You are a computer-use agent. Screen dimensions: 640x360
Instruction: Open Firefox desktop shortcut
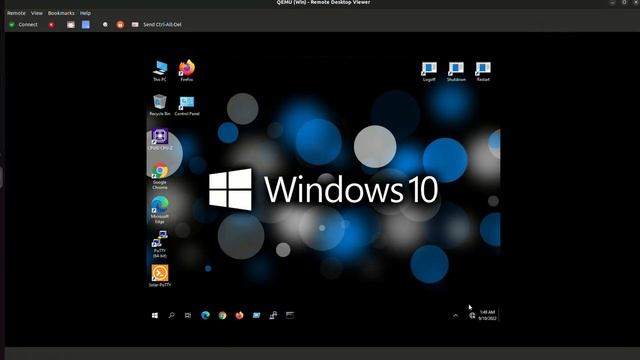point(187,71)
